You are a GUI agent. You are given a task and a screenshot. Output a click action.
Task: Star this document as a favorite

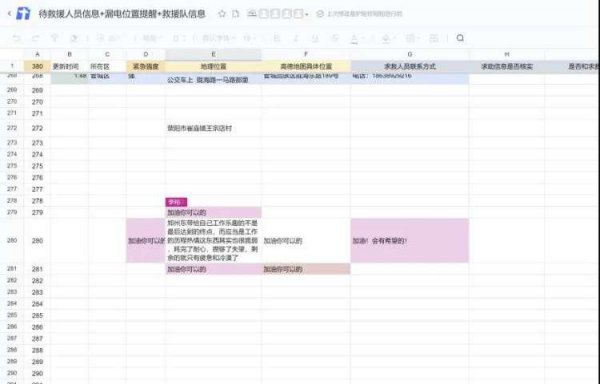coord(222,14)
